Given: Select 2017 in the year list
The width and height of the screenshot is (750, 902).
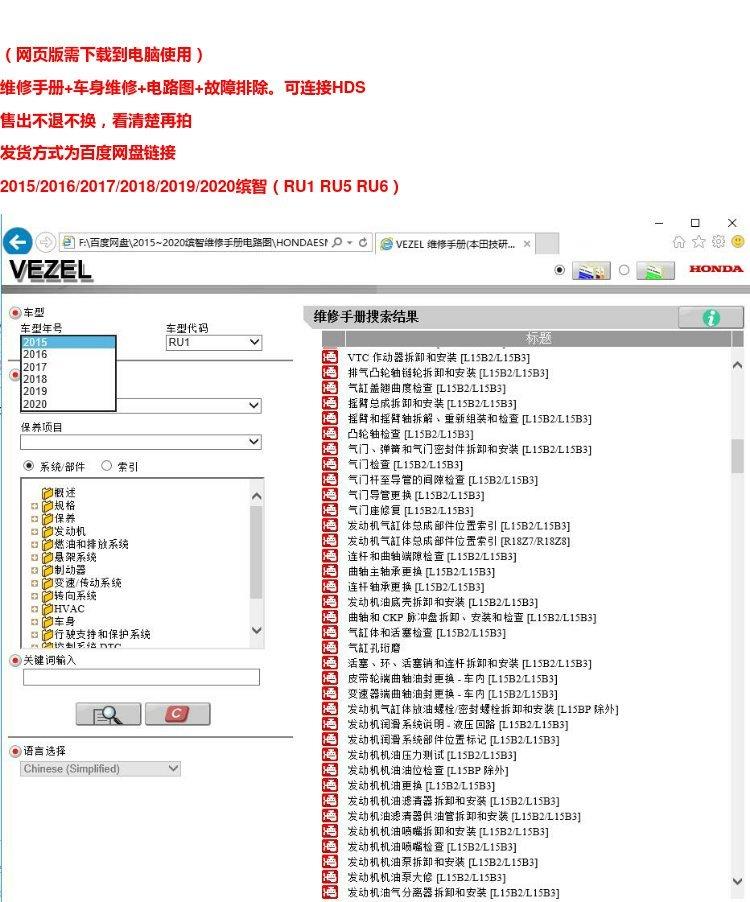Looking at the screenshot, I should [68, 367].
